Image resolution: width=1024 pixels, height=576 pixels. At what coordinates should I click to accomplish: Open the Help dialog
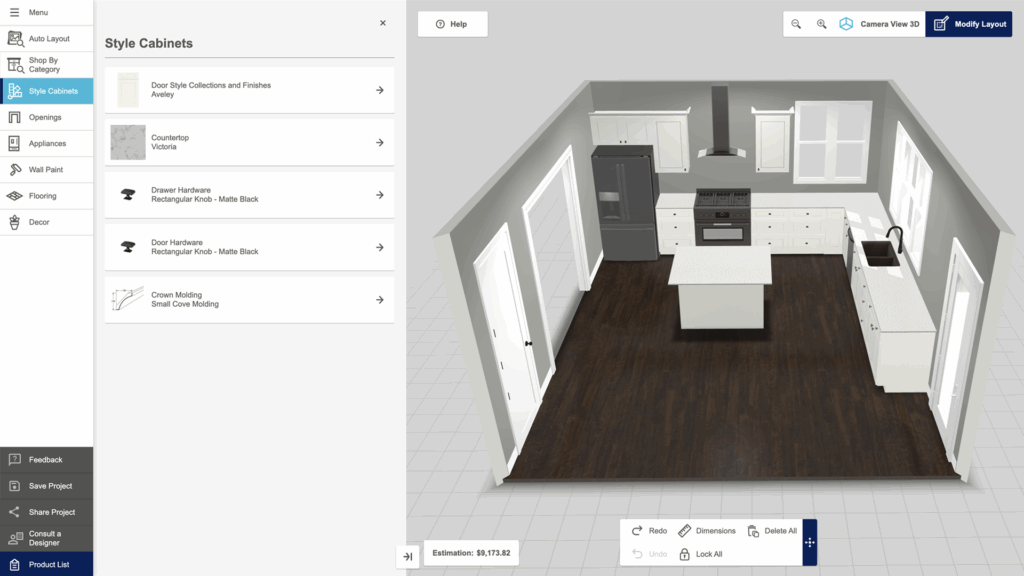(452, 24)
